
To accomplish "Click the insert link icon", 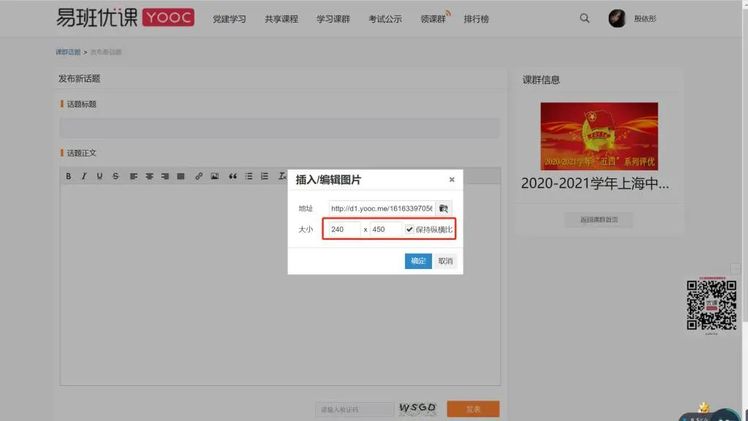I will (199, 176).
